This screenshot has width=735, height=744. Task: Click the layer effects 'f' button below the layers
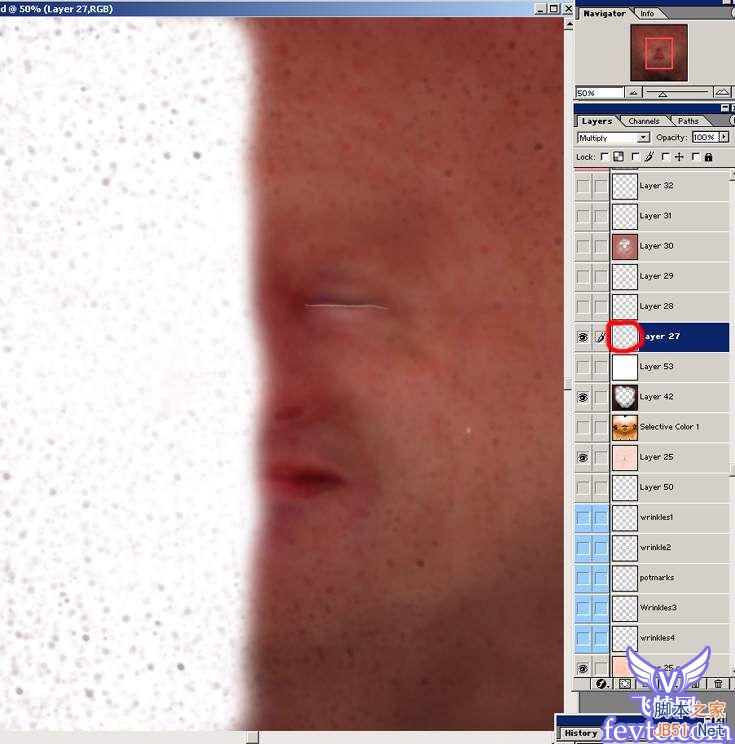point(601,684)
